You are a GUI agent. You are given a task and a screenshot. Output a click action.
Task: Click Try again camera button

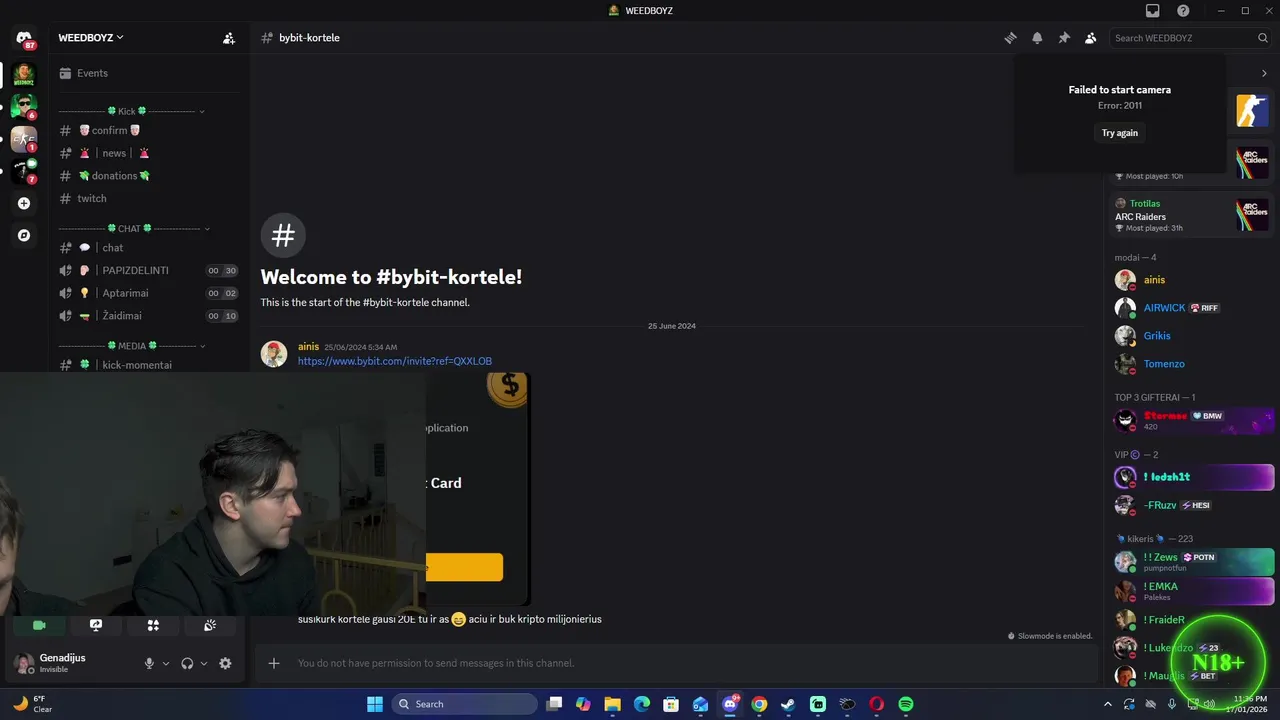[x=1120, y=133]
